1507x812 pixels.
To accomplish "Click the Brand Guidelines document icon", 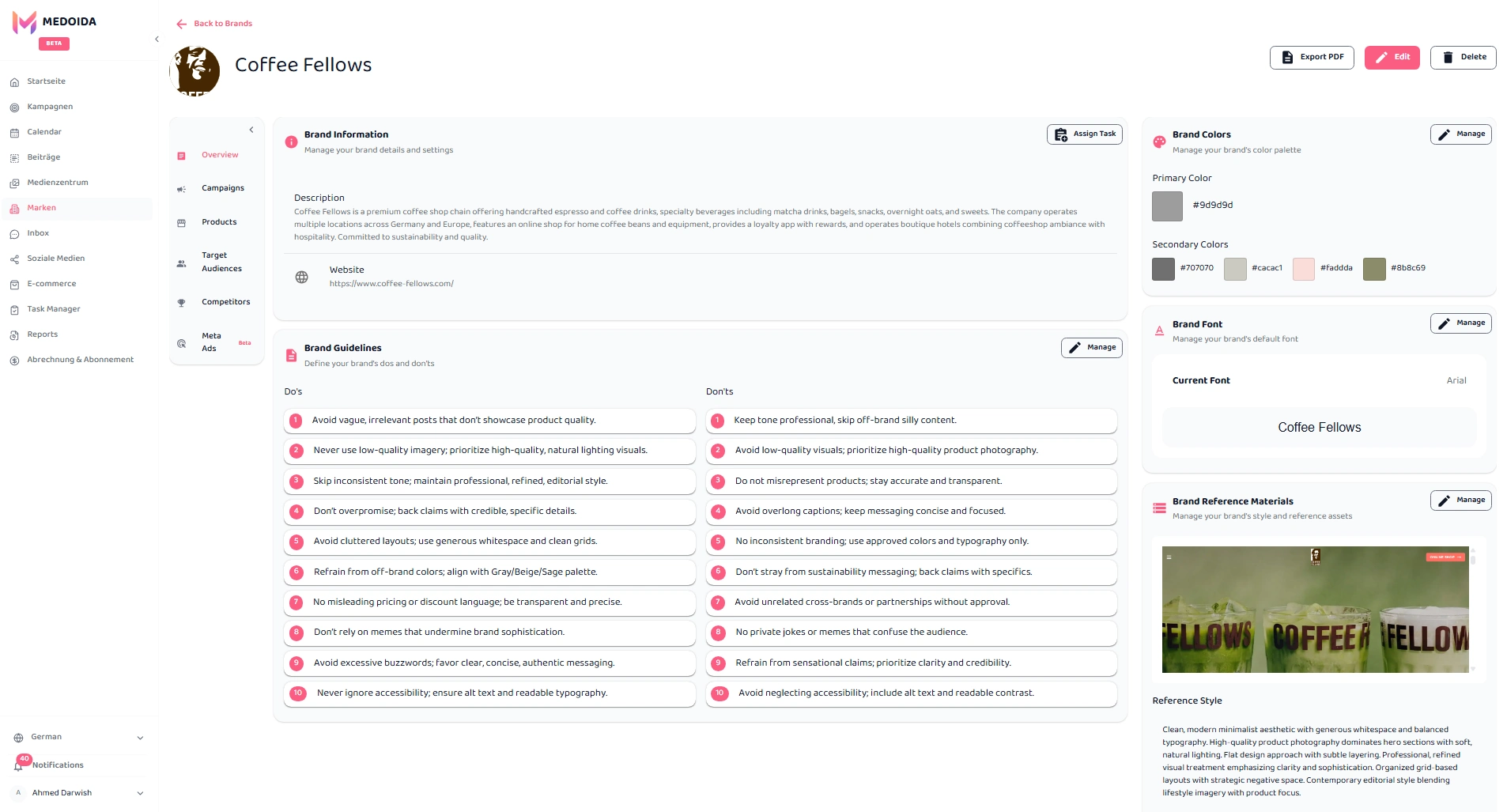I will [291, 356].
